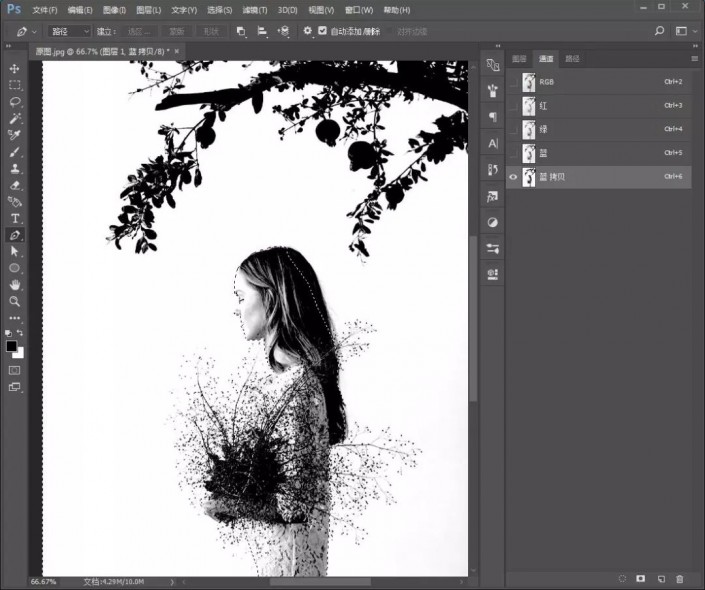Viewport: 705px width, 590px height.
Task: Toggle the 自动添加/删除 checkbox
Action: [322, 31]
